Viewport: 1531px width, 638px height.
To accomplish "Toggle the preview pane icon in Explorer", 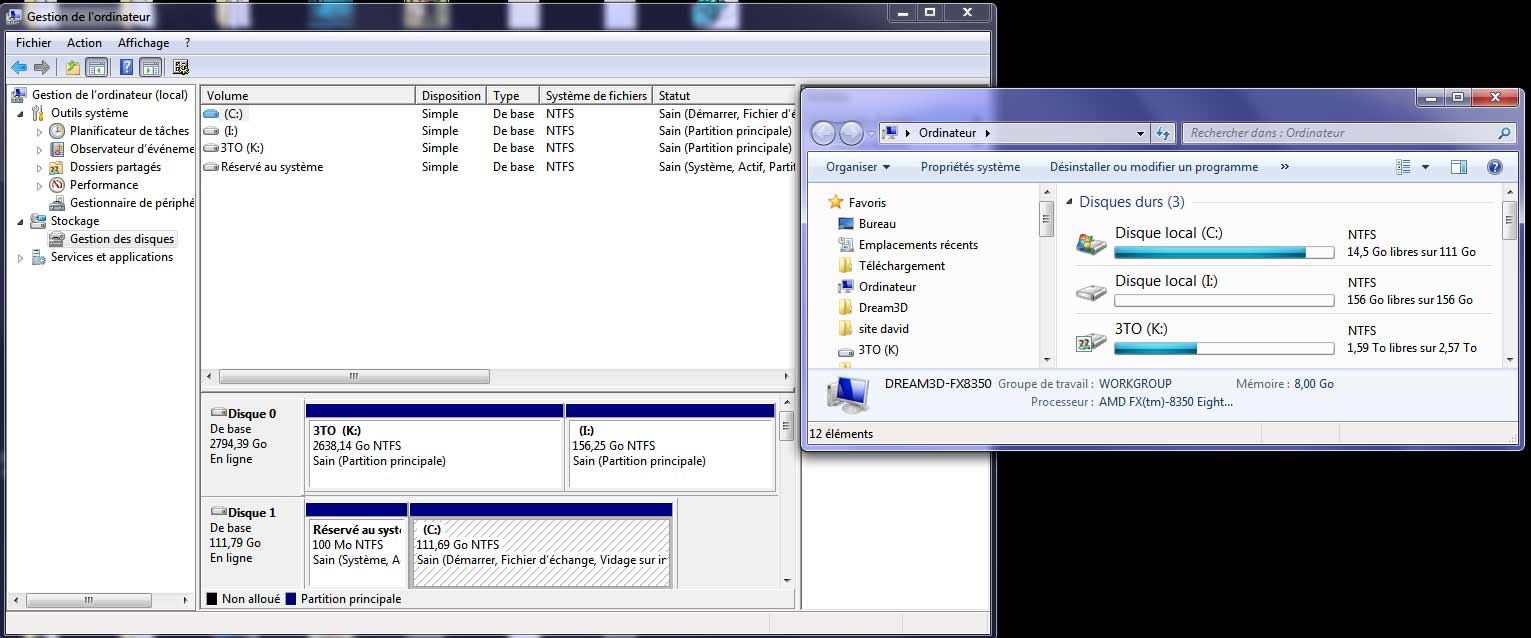I will coord(1459,167).
